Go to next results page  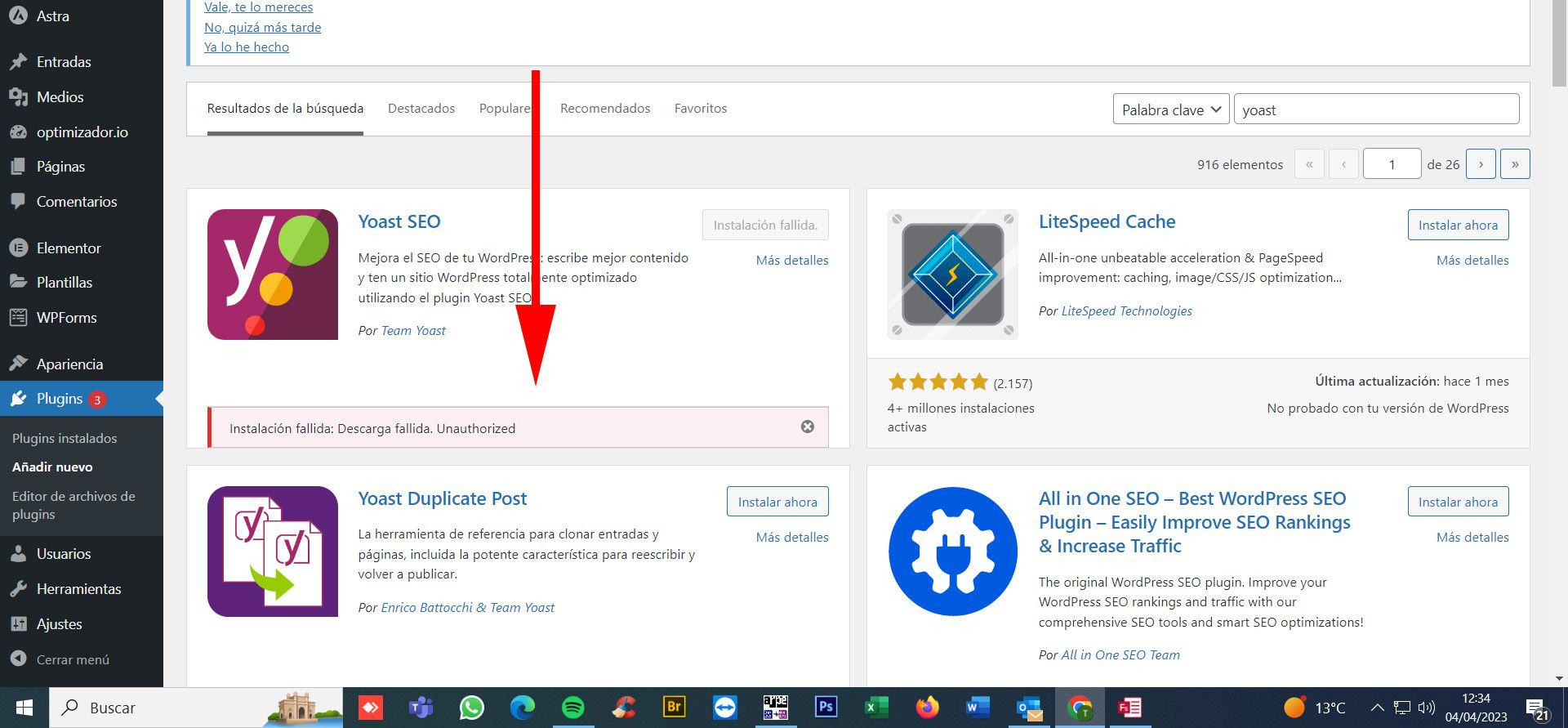[1481, 164]
